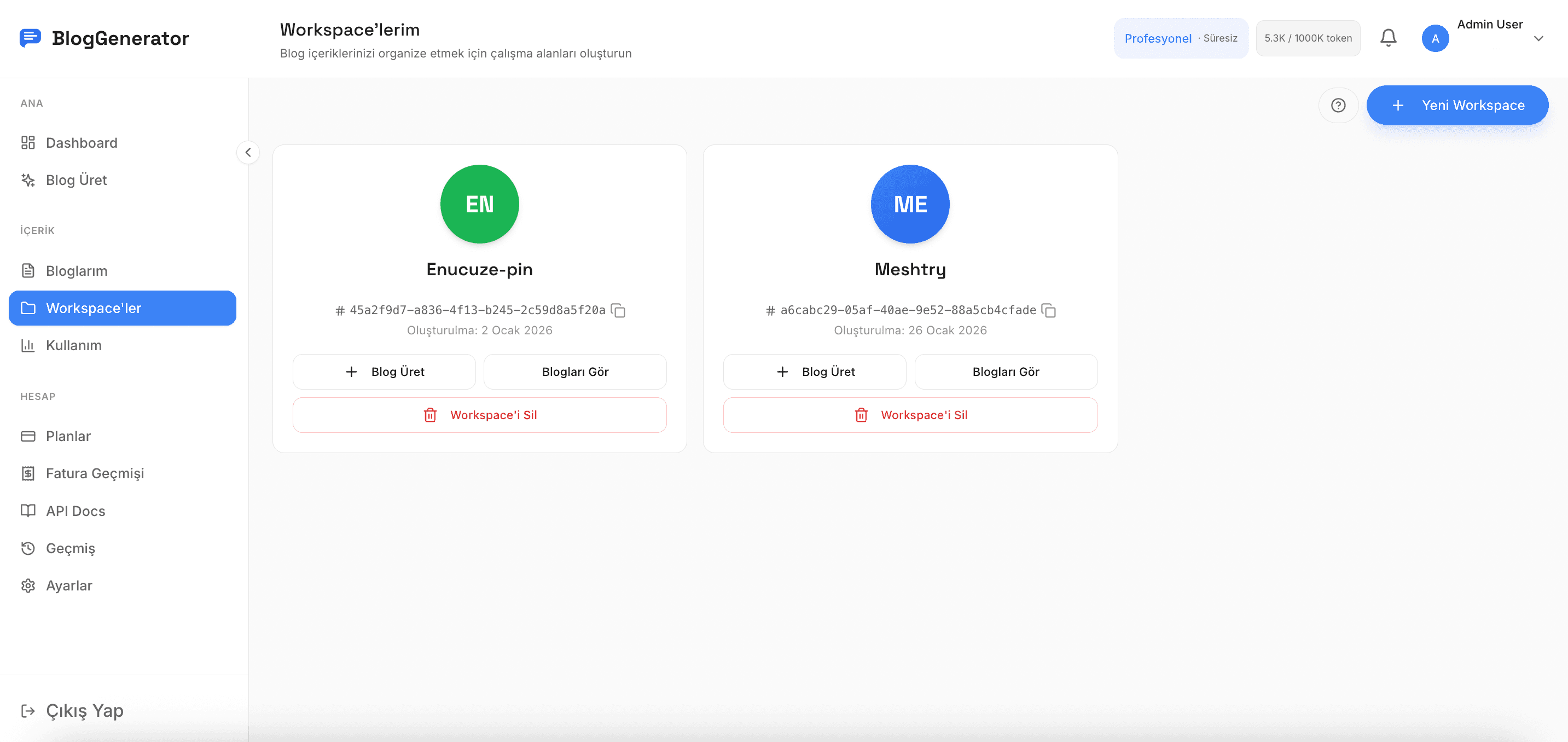Click the Yeni Workspace button

click(x=1457, y=105)
